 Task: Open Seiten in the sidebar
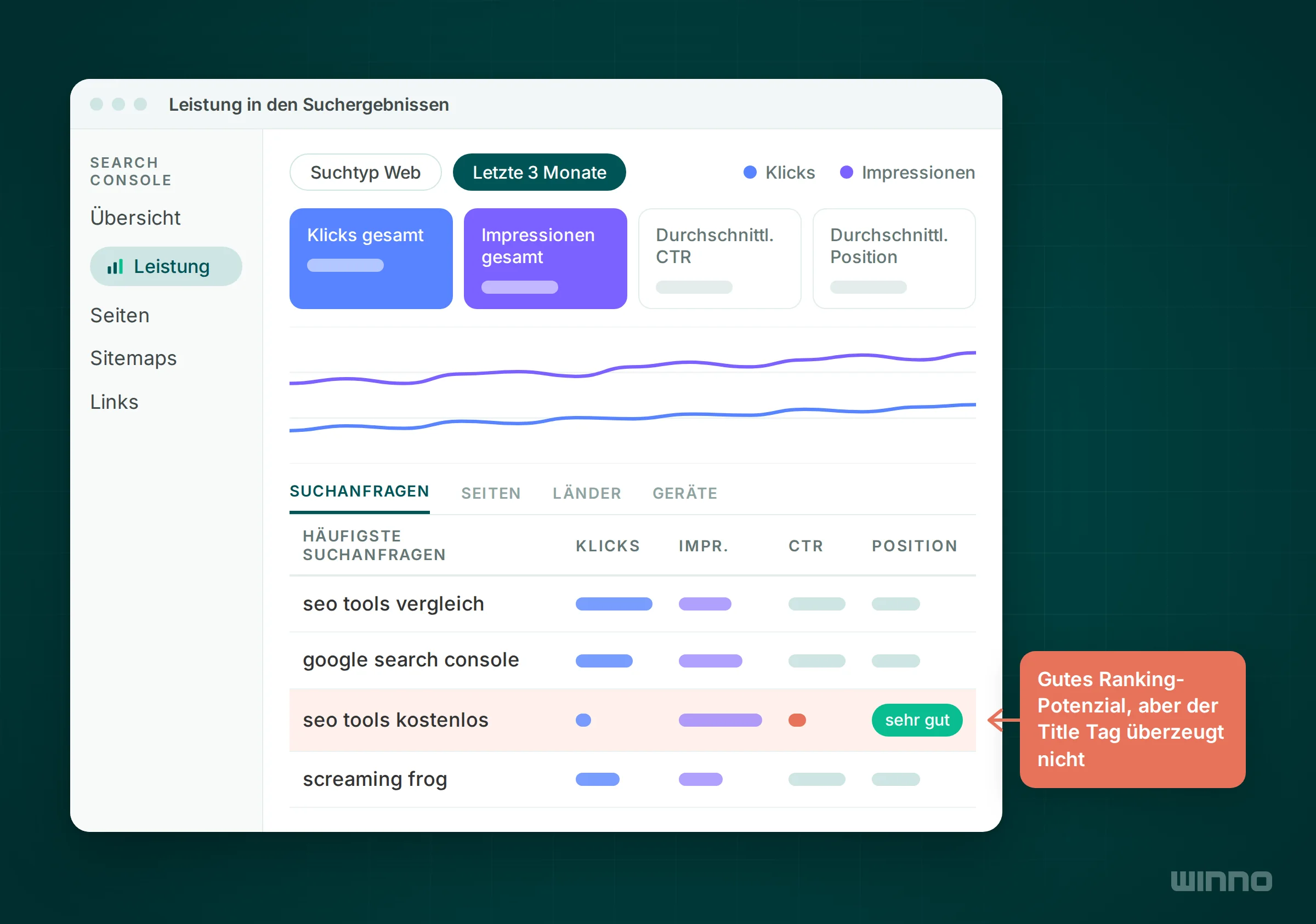point(120,316)
